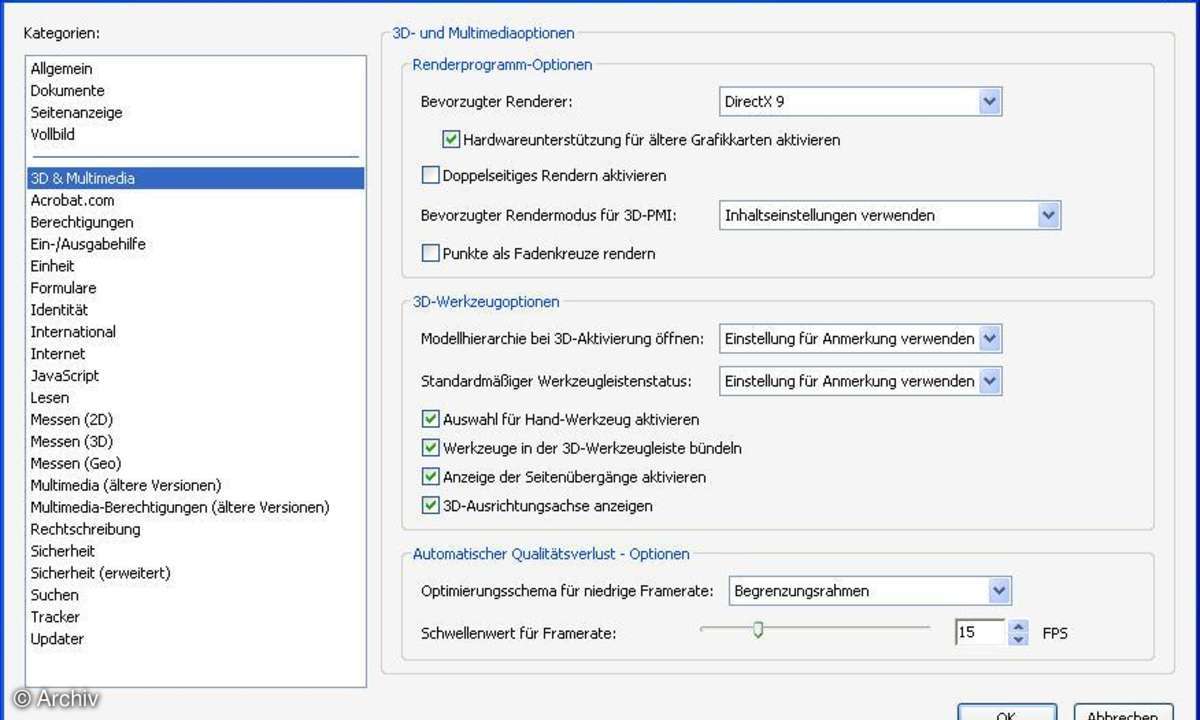Enable hardware support for older graphics cards checkbox
1200x720 pixels.
(x=450, y=139)
